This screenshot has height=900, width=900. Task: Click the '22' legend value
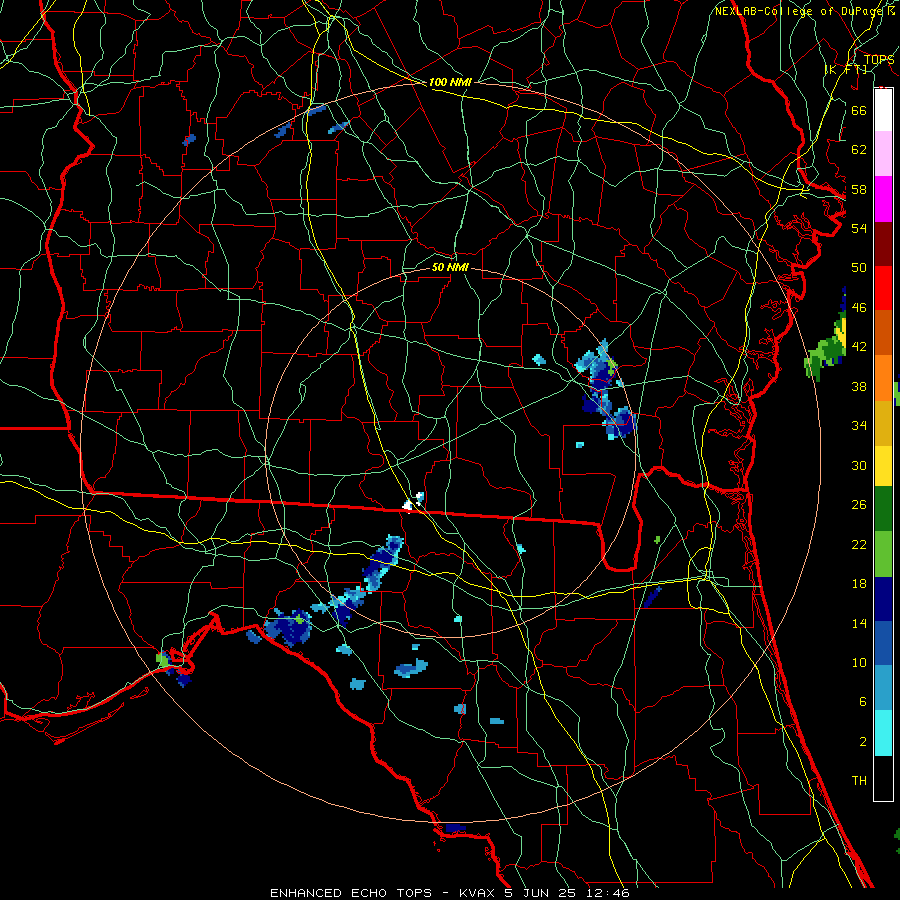[859, 545]
